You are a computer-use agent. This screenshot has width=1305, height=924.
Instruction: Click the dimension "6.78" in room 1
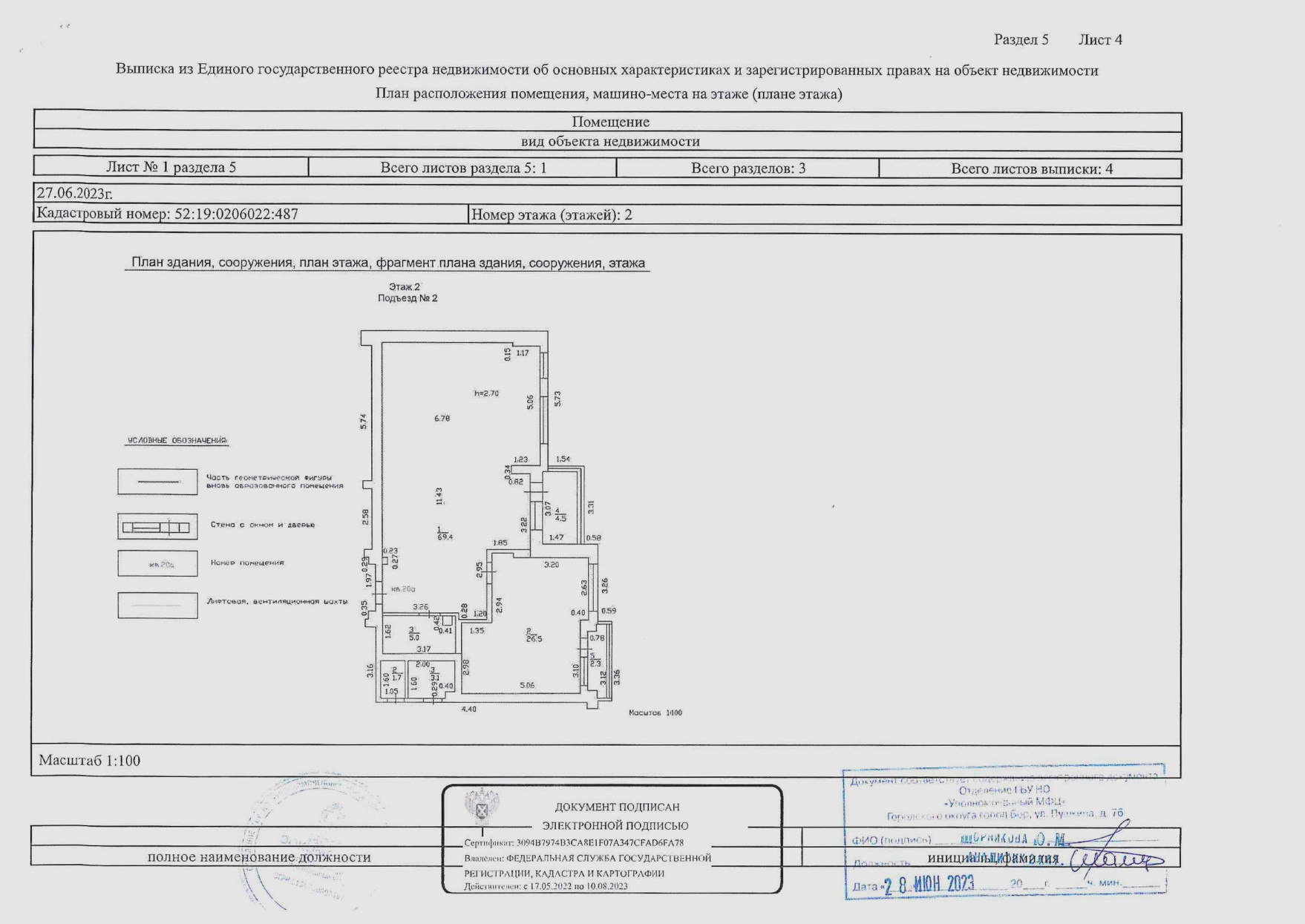click(x=442, y=419)
